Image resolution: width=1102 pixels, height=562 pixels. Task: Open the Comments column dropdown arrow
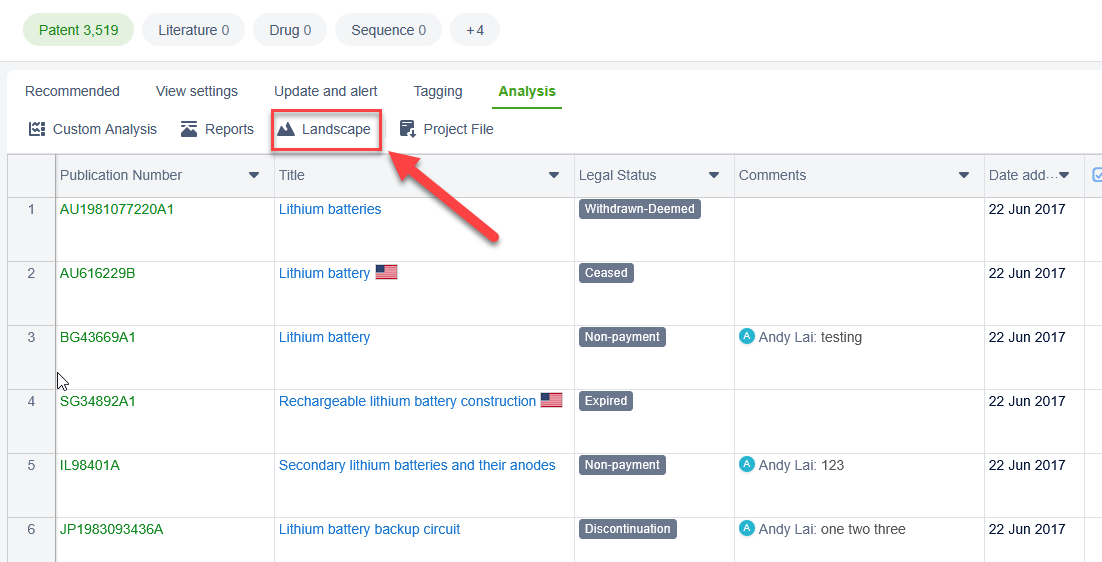click(x=964, y=175)
